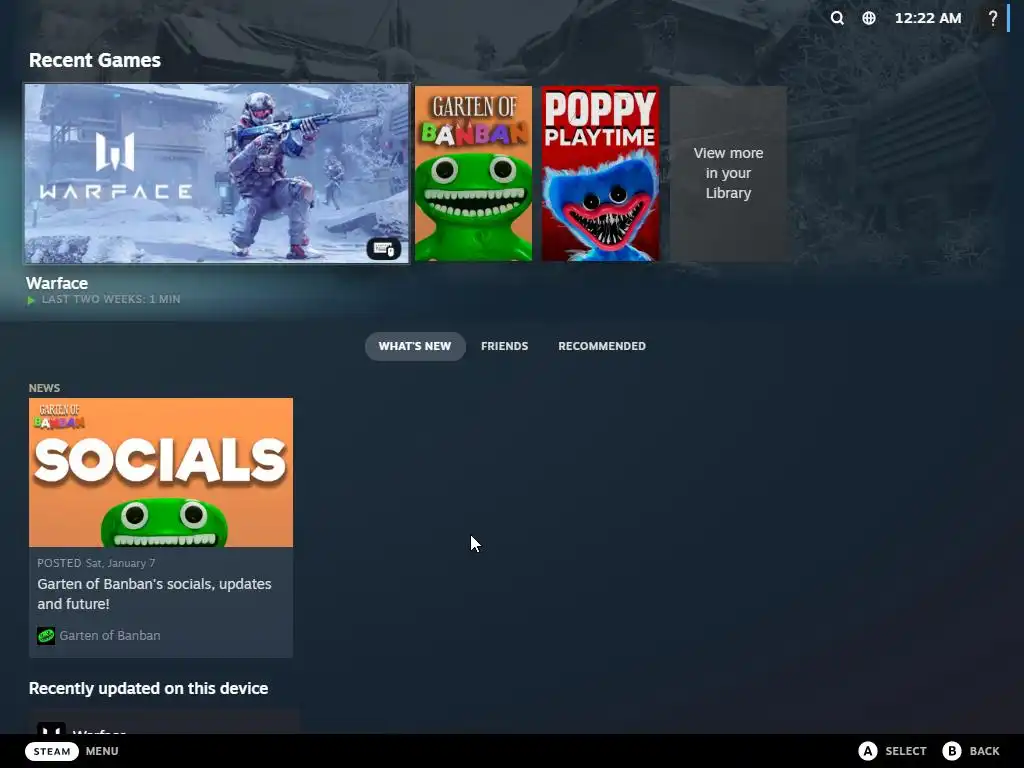This screenshot has height=768, width=1024.
Task: Click the globe network status icon
Action: click(869, 18)
